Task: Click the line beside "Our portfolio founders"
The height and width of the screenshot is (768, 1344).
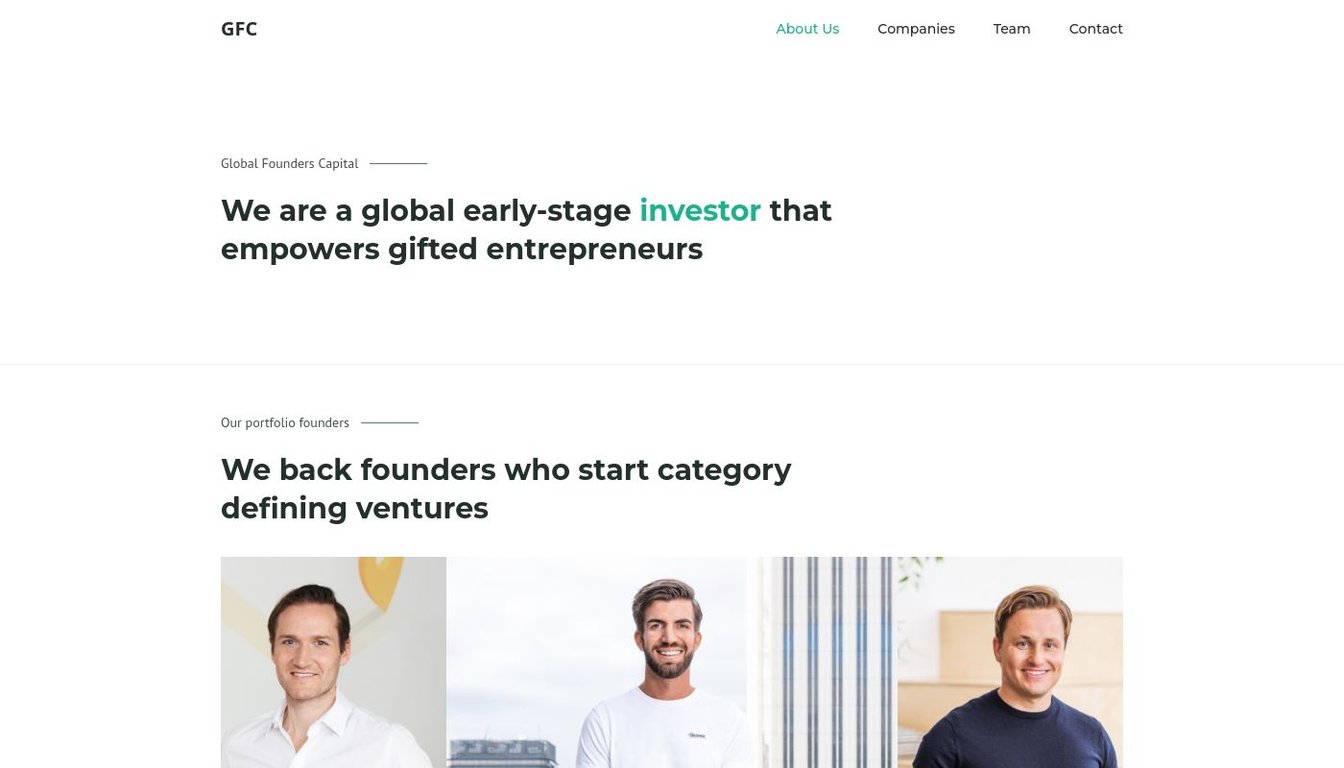Action: click(x=389, y=422)
